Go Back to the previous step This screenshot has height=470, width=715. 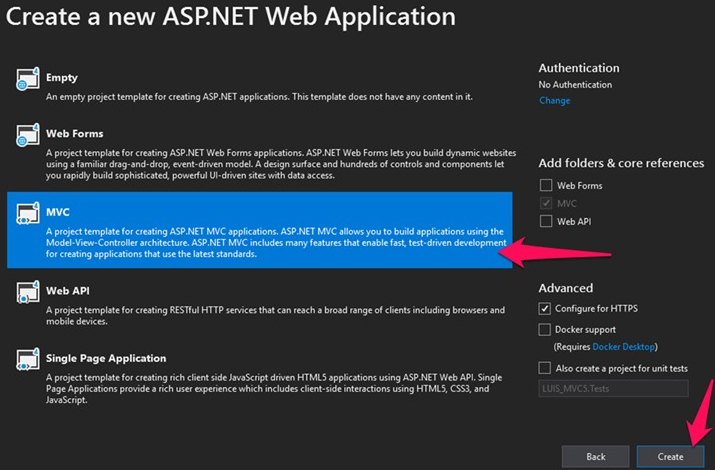coord(595,456)
